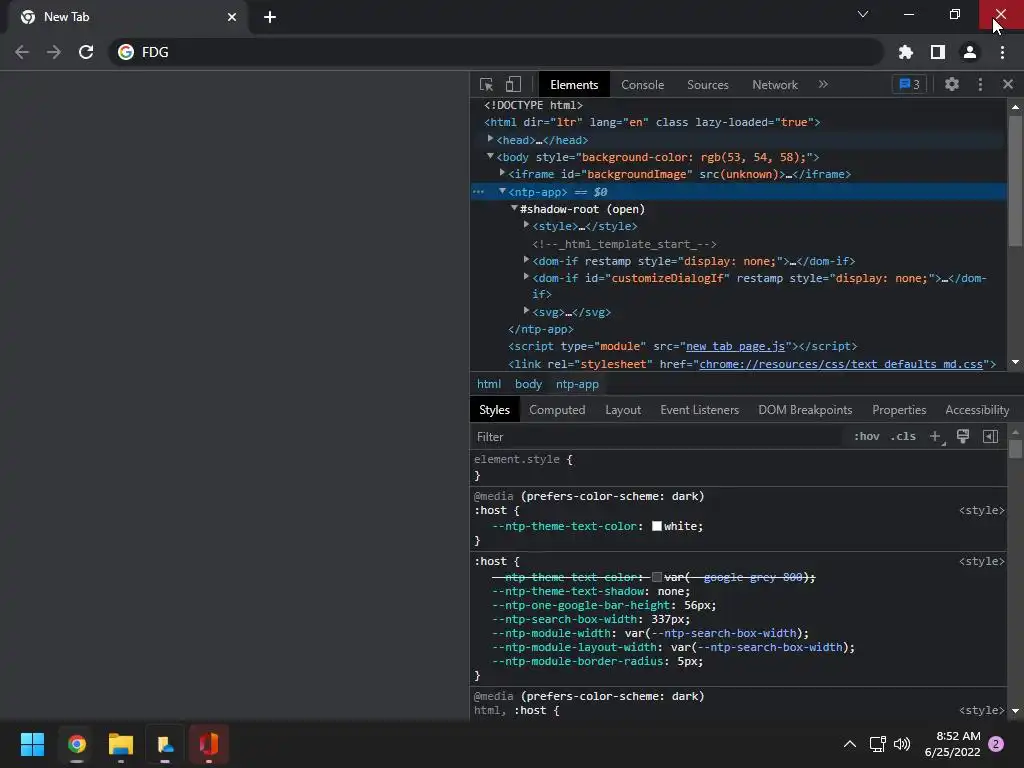Open the google-grey-800 color swatch
1024x768 pixels.
coord(656,577)
